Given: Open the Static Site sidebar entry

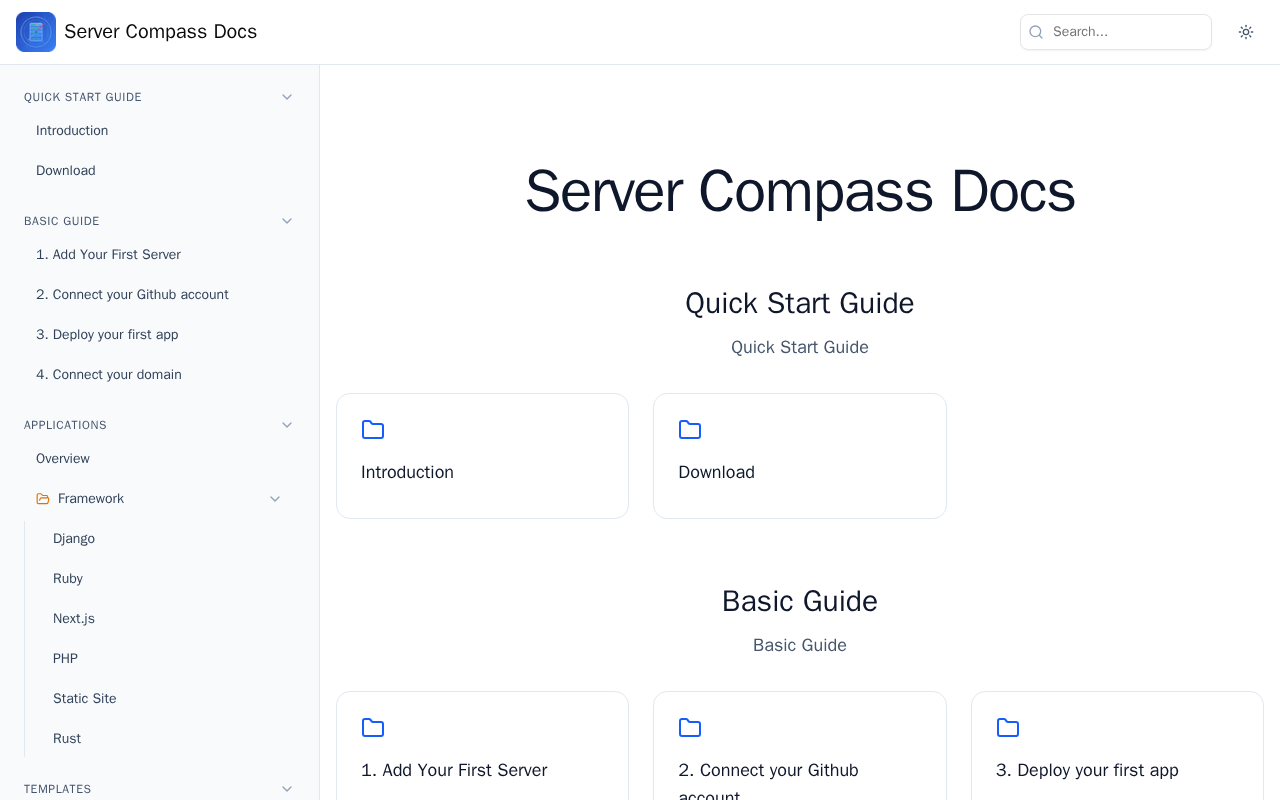Looking at the screenshot, I should pyautogui.click(x=85, y=699).
